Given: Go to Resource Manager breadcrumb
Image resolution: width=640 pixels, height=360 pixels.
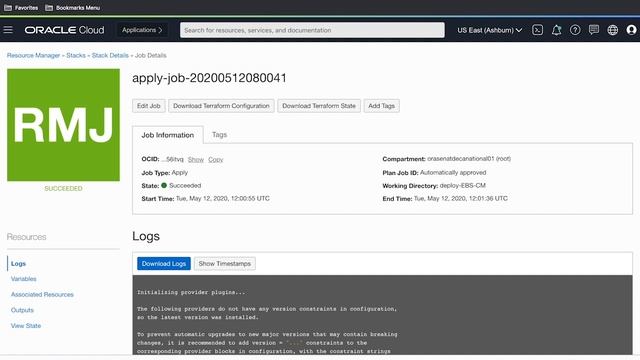Looking at the screenshot, I should [x=33, y=55].
